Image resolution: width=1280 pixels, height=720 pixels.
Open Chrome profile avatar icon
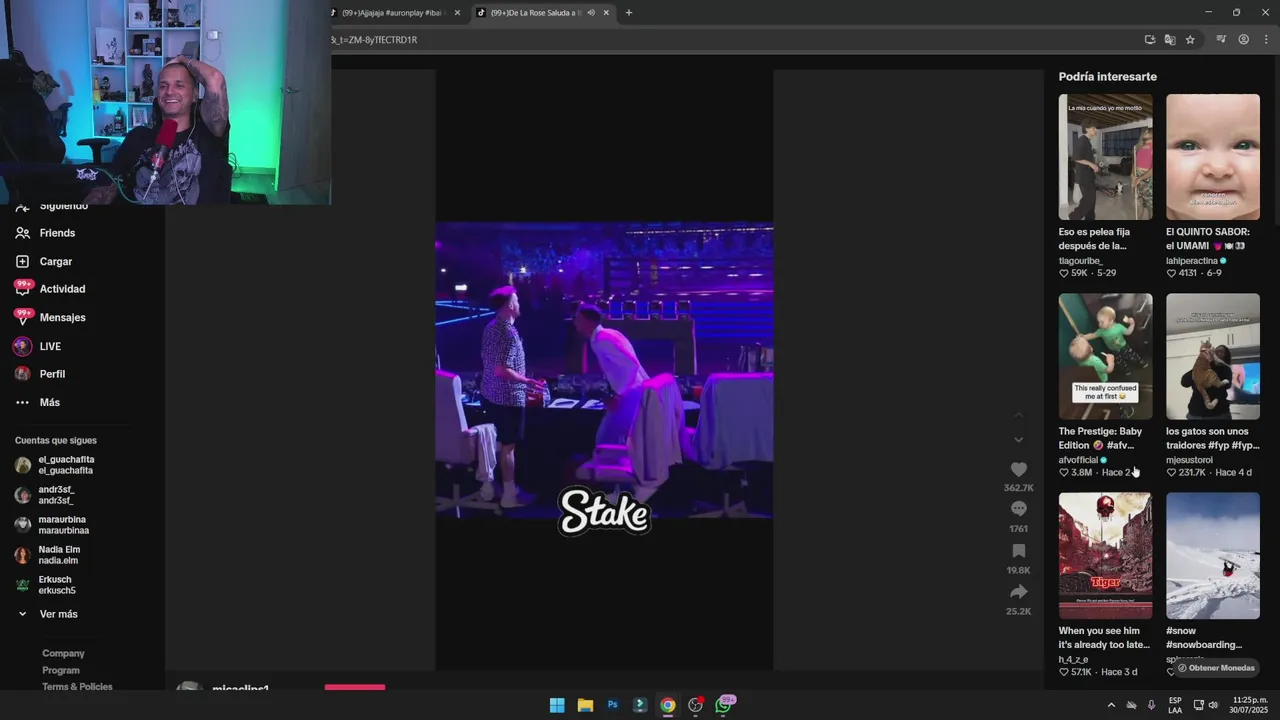point(1244,40)
